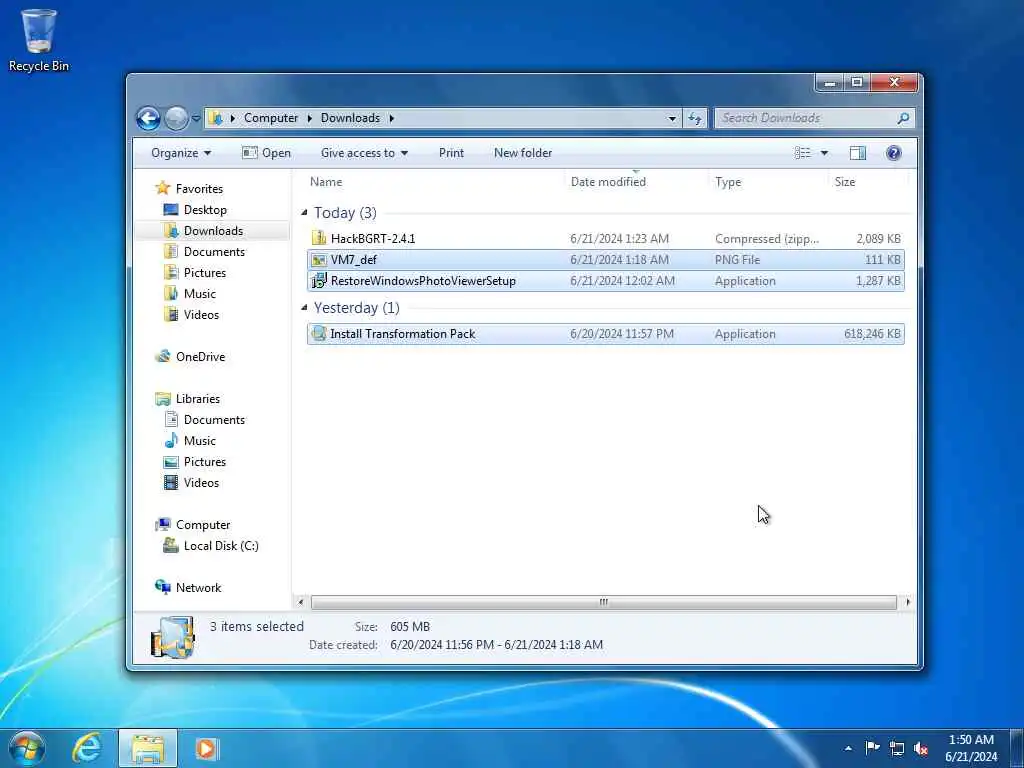The width and height of the screenshot is (1024, 768).
Task: Open Favorites Pictures folder
Action: [x=204, y=272]
